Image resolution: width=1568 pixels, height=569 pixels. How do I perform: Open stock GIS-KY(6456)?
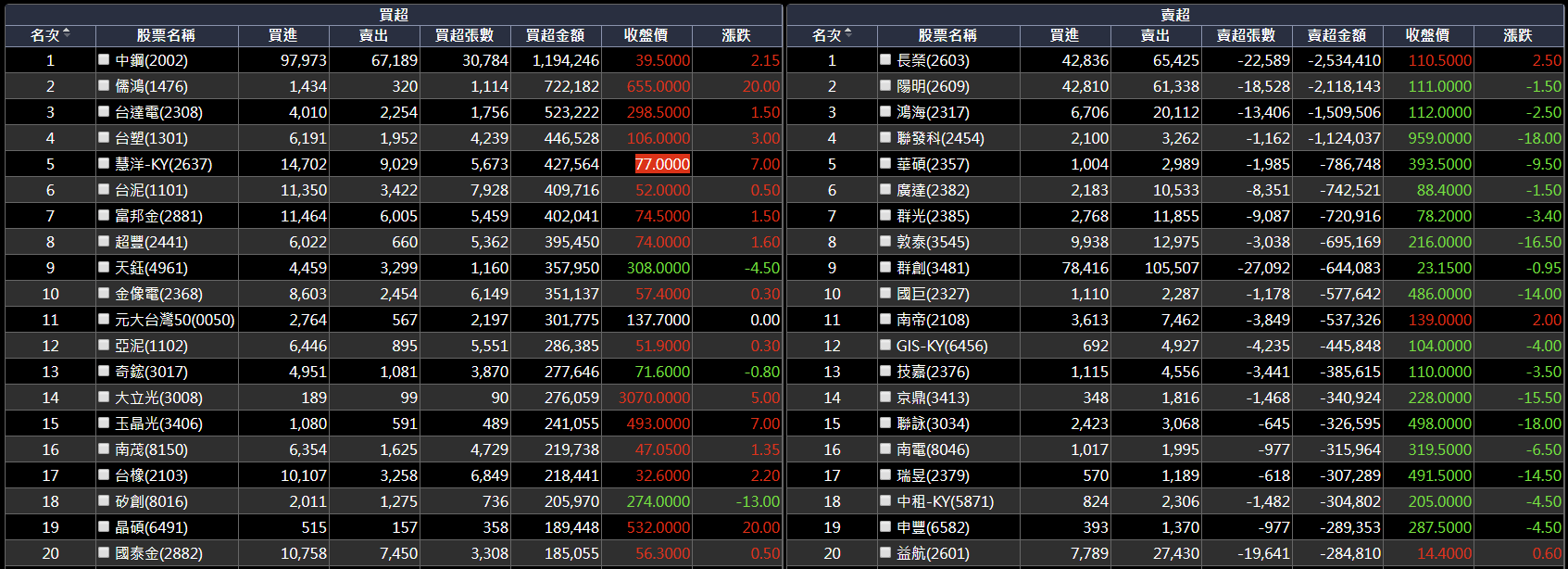(x=942, y=346)
